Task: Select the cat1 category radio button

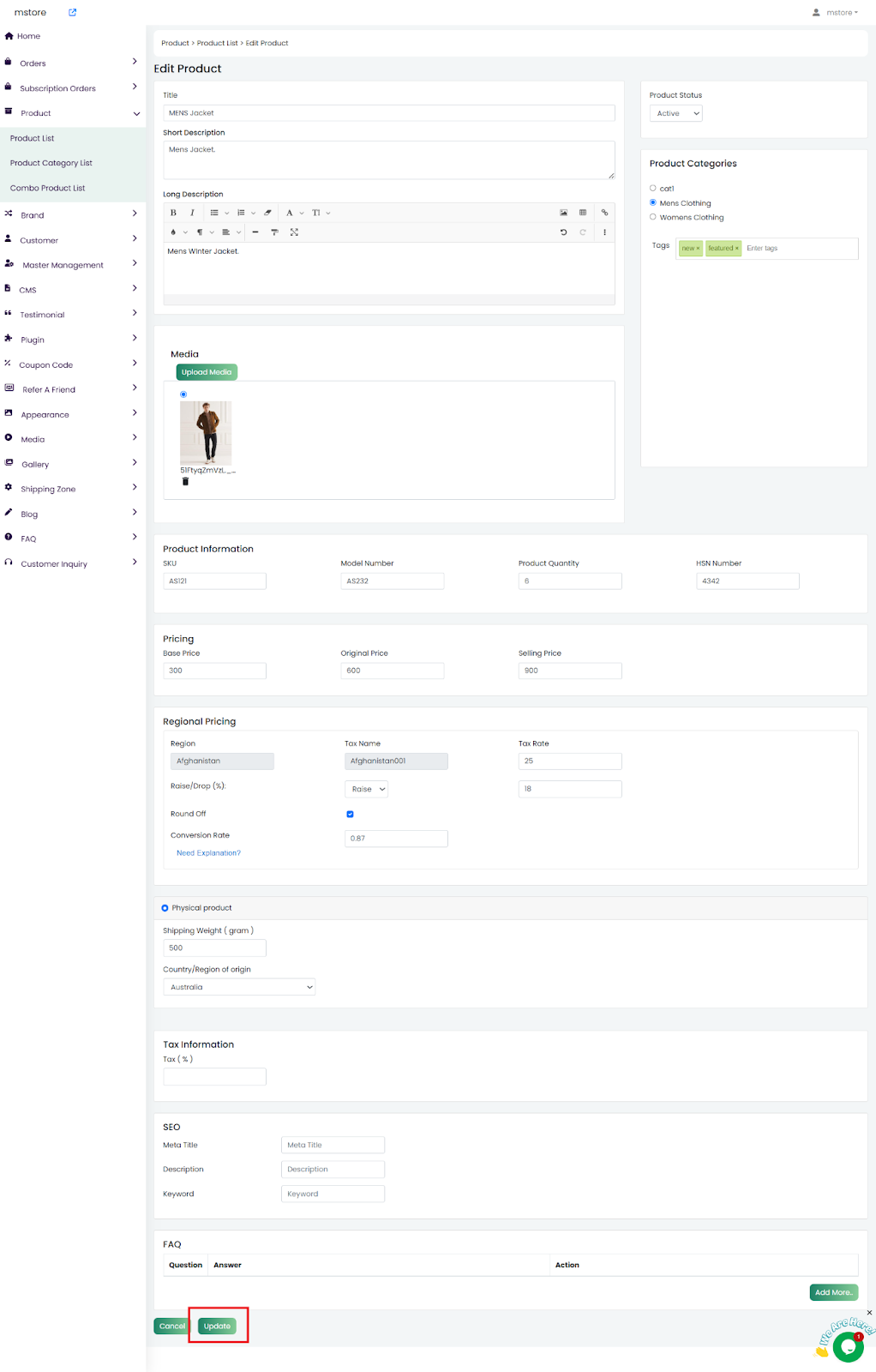Action: point(653,188)
